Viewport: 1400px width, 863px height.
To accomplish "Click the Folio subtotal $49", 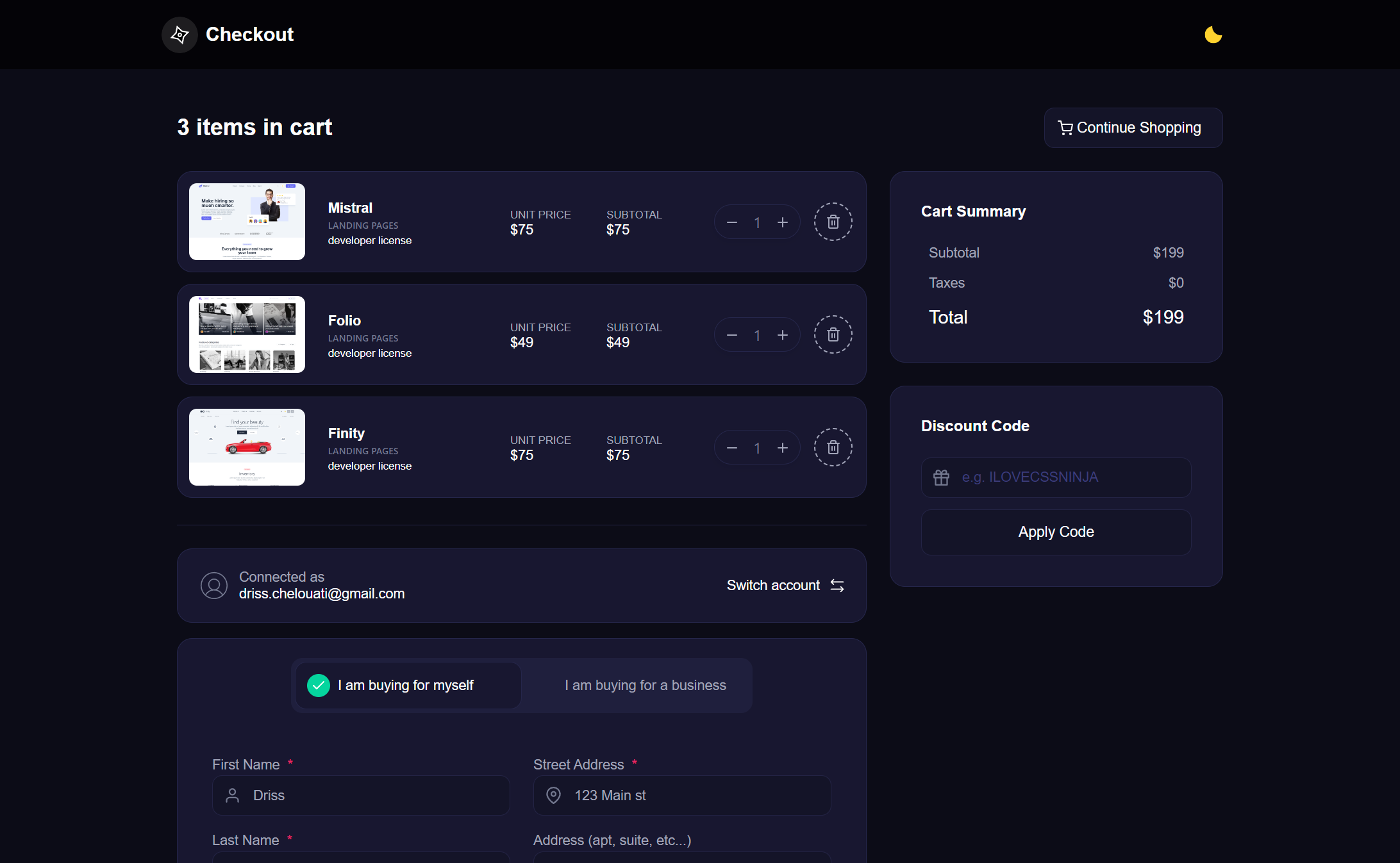I will tap(618, 343).
